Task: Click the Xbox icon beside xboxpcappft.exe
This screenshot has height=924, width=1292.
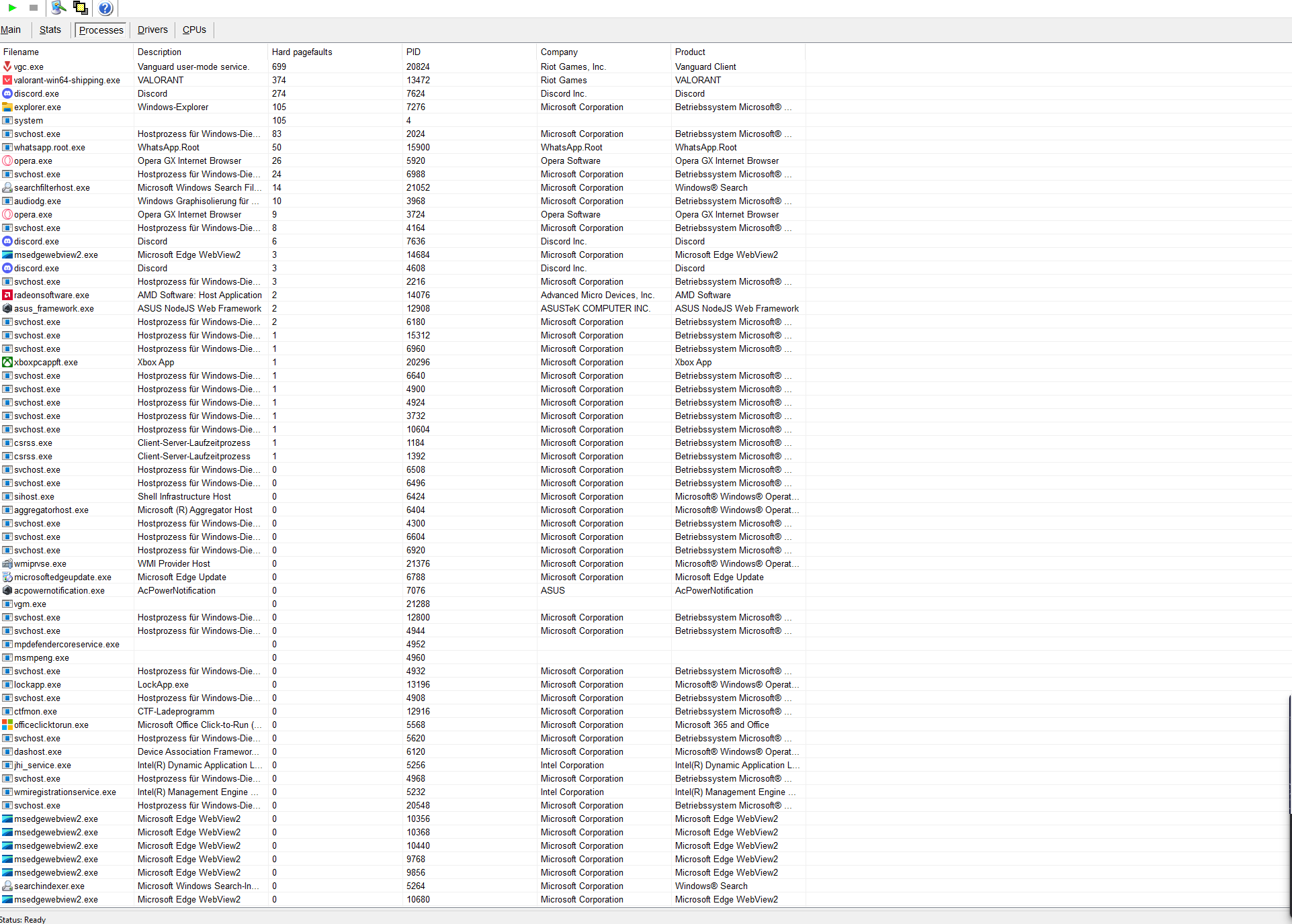Action: (x=7, y=362)
